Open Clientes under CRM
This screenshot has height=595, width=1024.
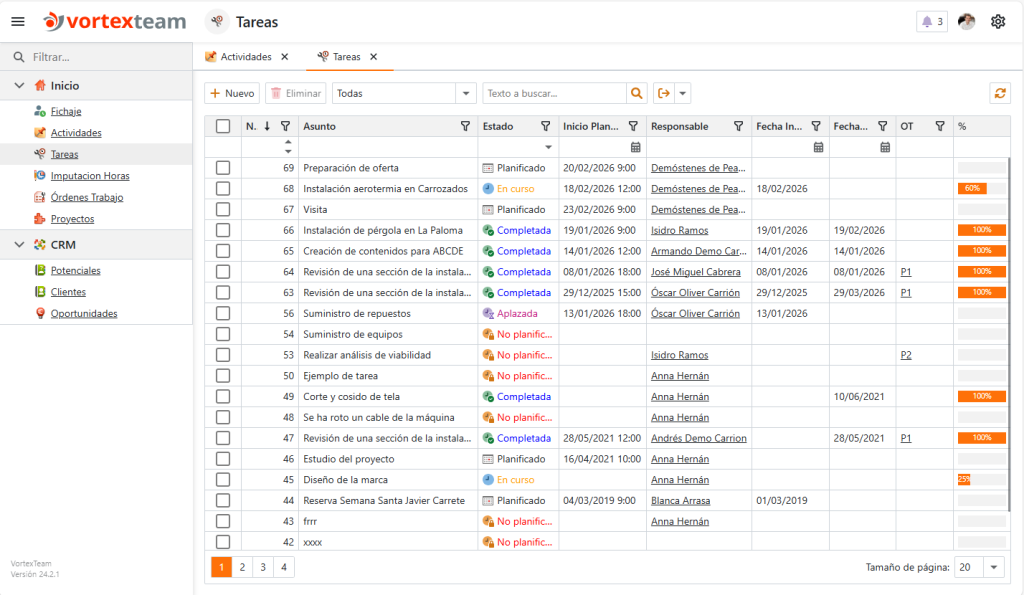click(69, 292)
